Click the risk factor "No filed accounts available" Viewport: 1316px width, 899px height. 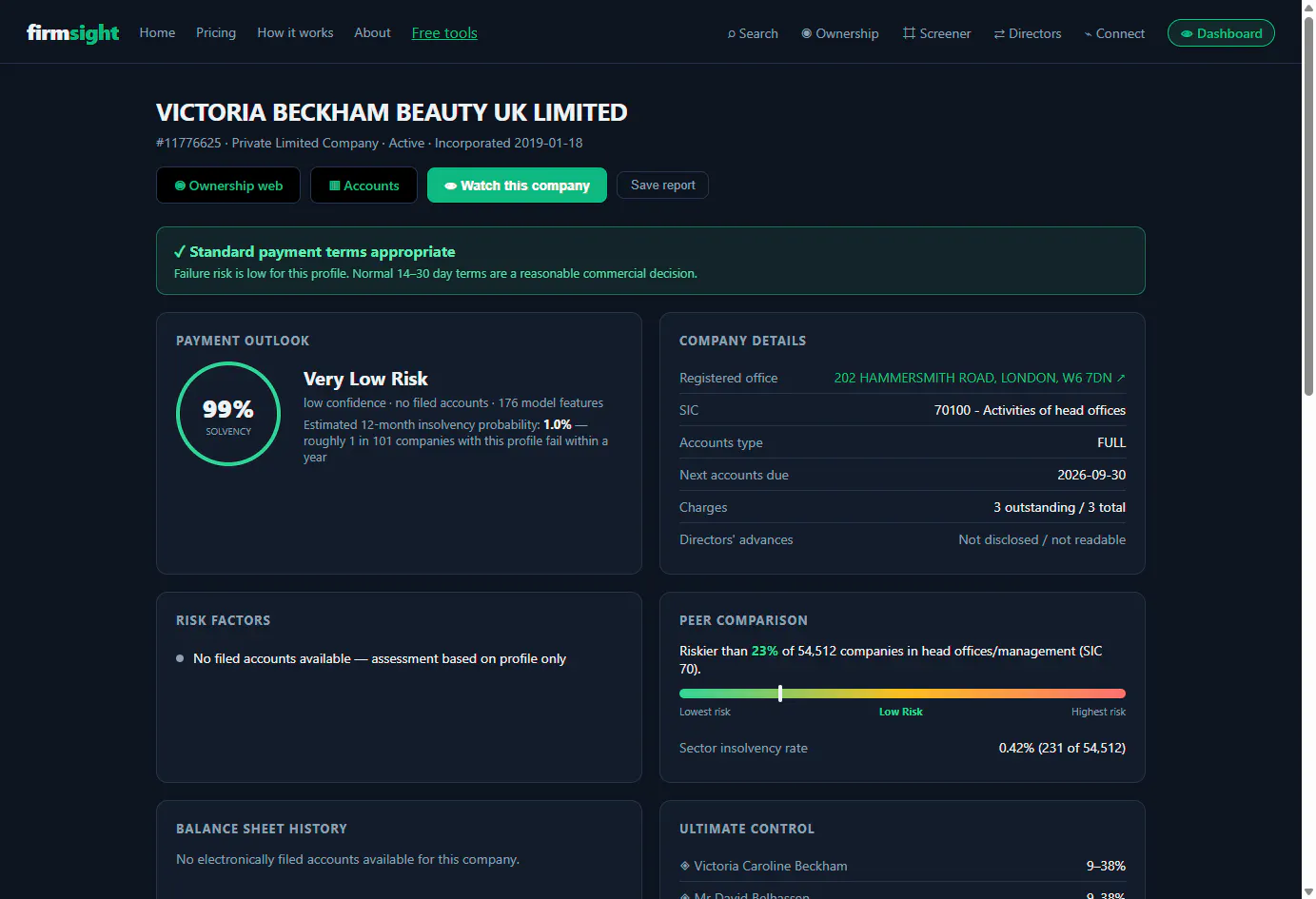[380, 658]
